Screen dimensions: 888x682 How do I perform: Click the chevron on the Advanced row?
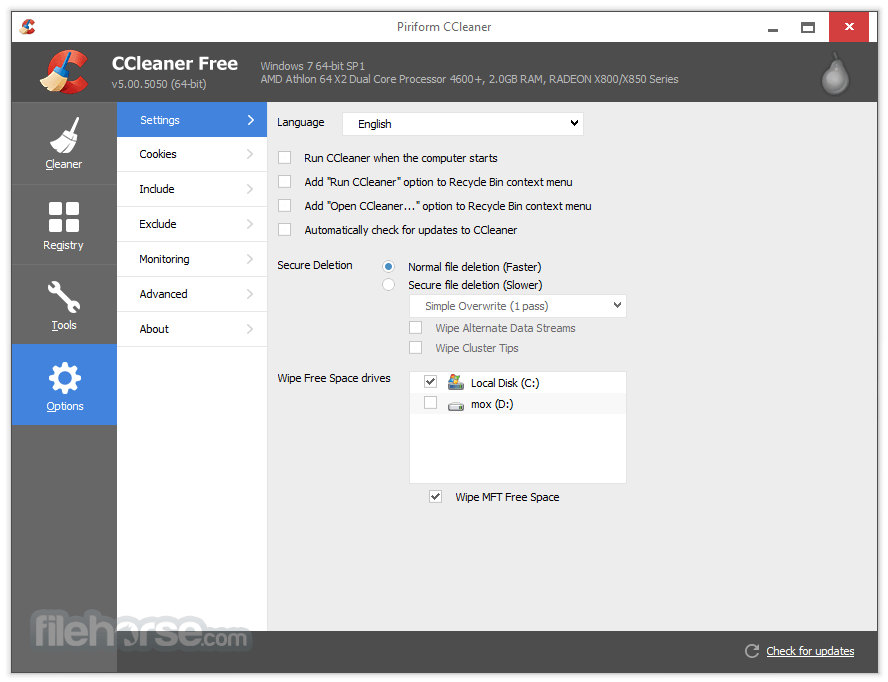pos(250,294)
